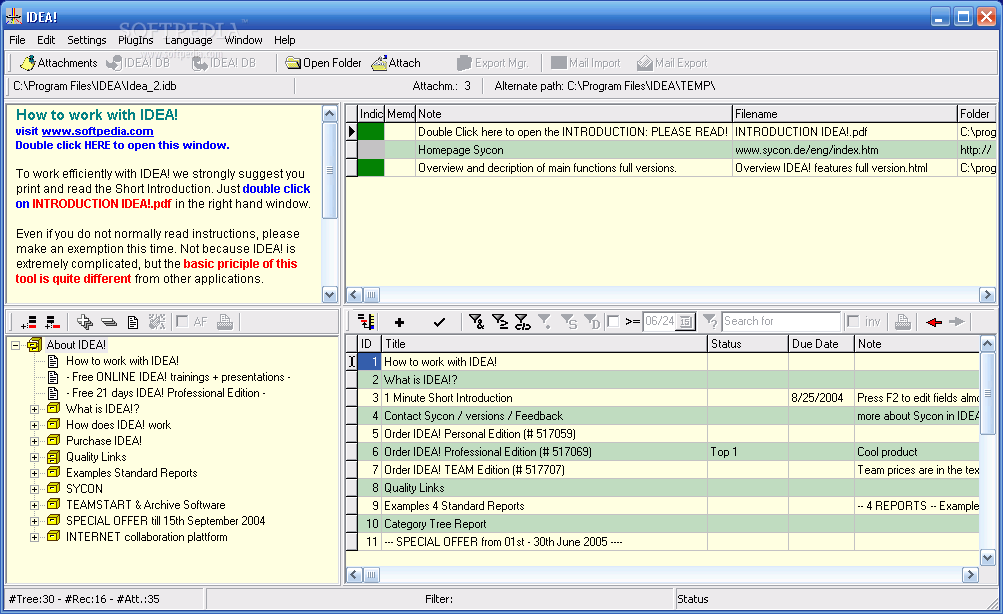This screenshot has height=614, width=1003.
Task: Add child tree node with second tree toolbar icon
Action: point(52,322)
